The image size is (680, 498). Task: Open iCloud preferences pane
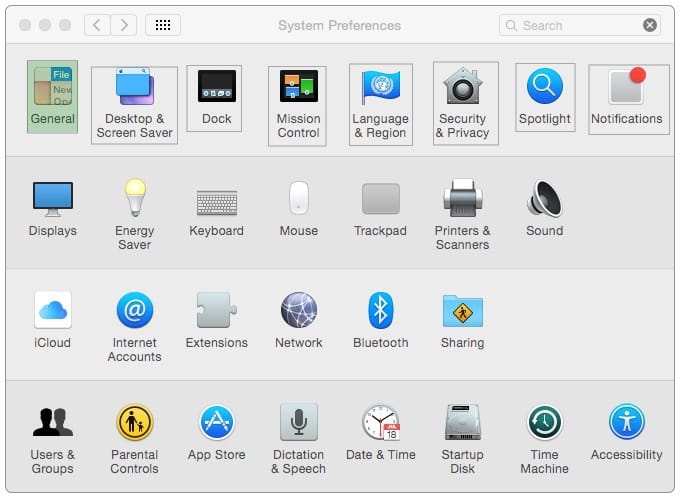pos(52,311)
